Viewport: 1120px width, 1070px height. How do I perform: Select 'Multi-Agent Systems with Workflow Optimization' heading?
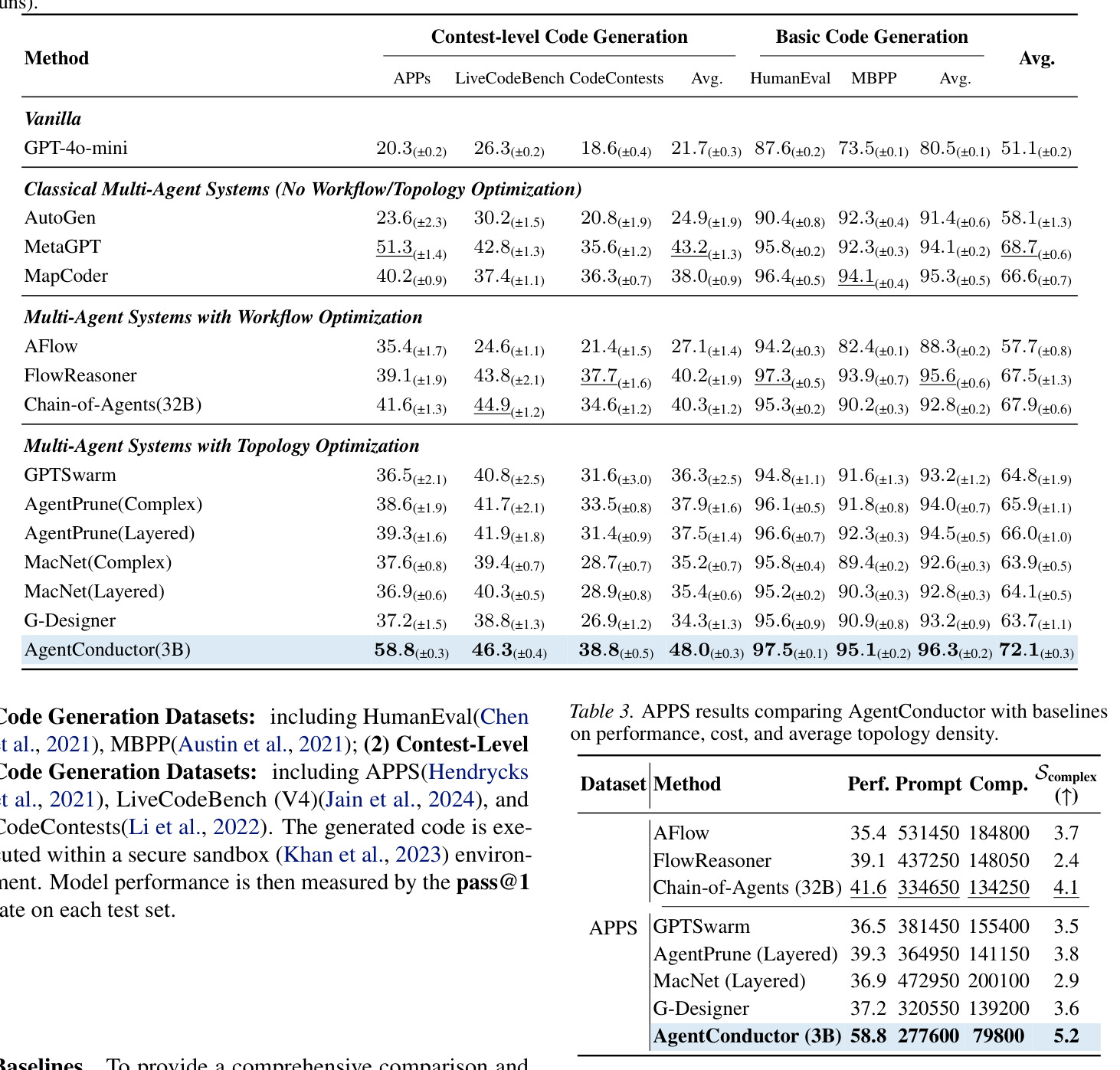[223, 317]
